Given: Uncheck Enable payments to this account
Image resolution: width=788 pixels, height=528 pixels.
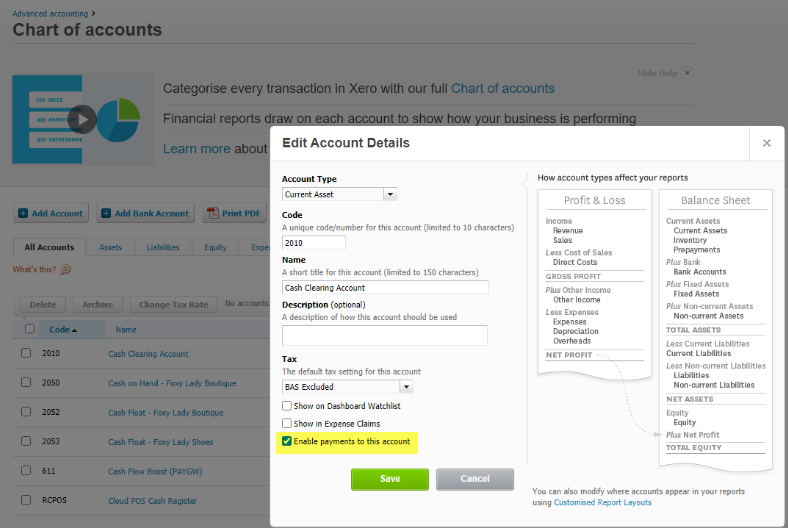Looking at the screenshot, I should (x=286, y=441).
